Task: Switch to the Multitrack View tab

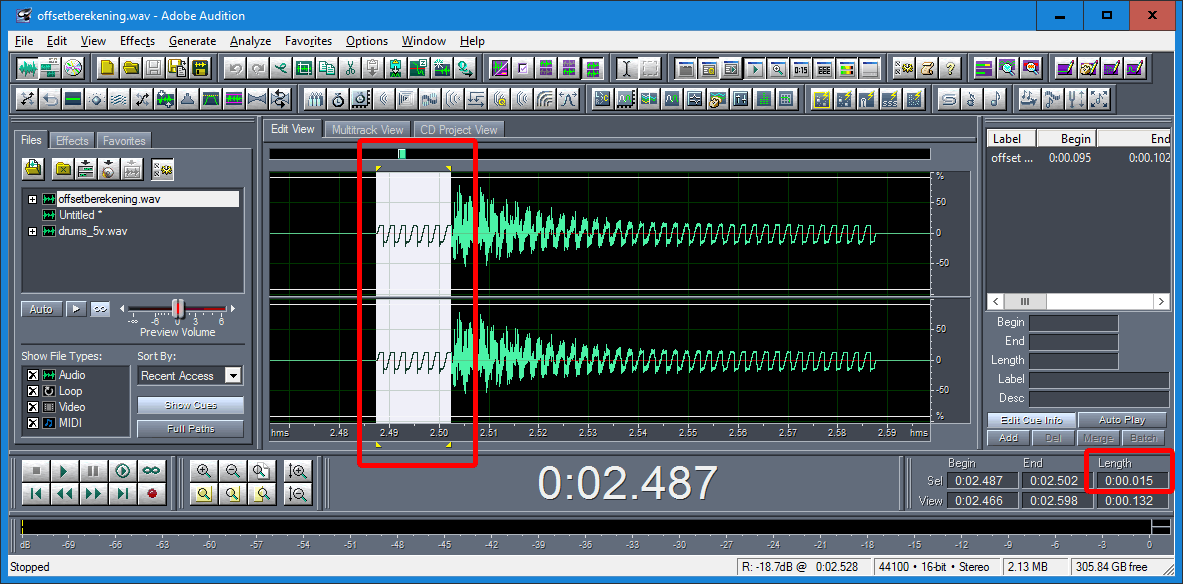Action: [x=367, y=130]
